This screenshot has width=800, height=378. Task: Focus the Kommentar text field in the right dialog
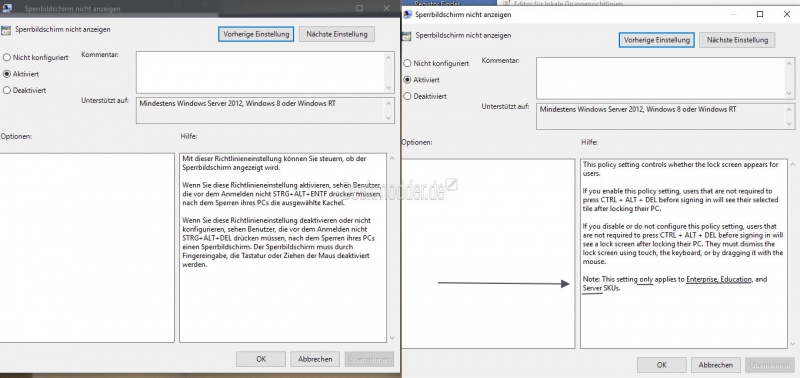click(x=661, y=78)
